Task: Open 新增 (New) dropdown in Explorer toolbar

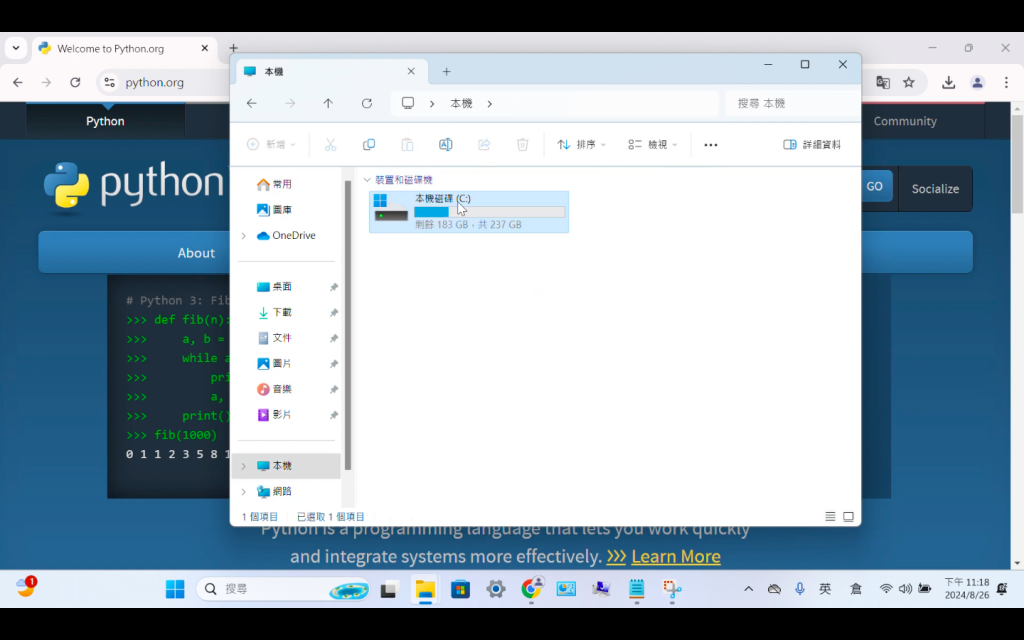Action: (x=271, y=144)
